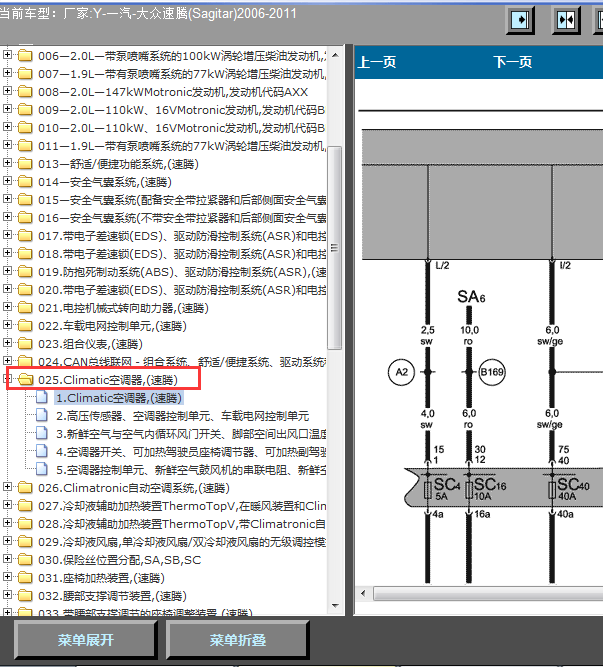Open folder icon for 006 2.0L 100kW diesel
Viewport: 603px width, 667px height.
coord(25,56)
